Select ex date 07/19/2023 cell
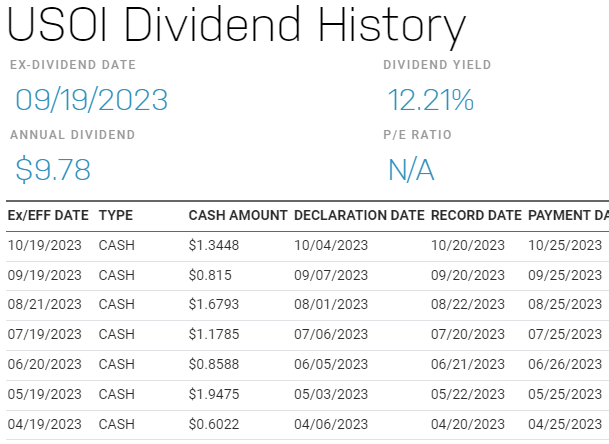The image size is (609, 444). click(x=45, y=334)
